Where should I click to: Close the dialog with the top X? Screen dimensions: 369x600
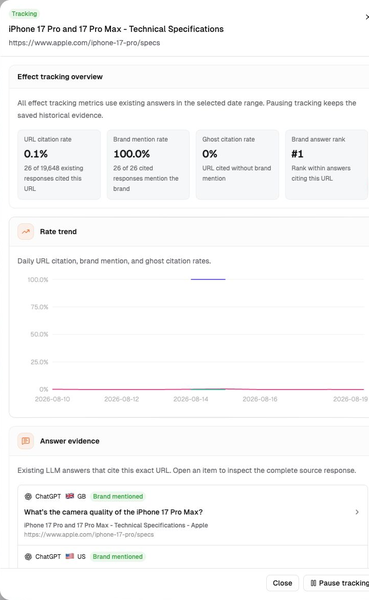point(367,17)
